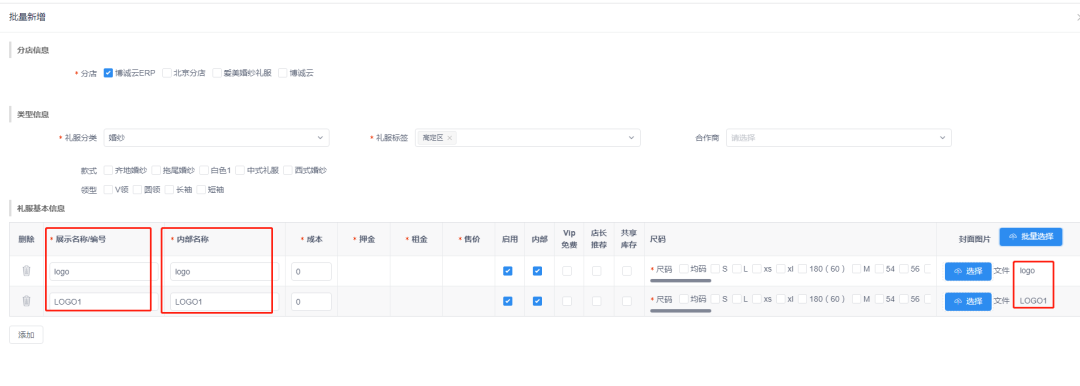This screenshot has width=1080, height=386.
Task: Click size scrollbar in logo row
Action: (x=681, y=281)
